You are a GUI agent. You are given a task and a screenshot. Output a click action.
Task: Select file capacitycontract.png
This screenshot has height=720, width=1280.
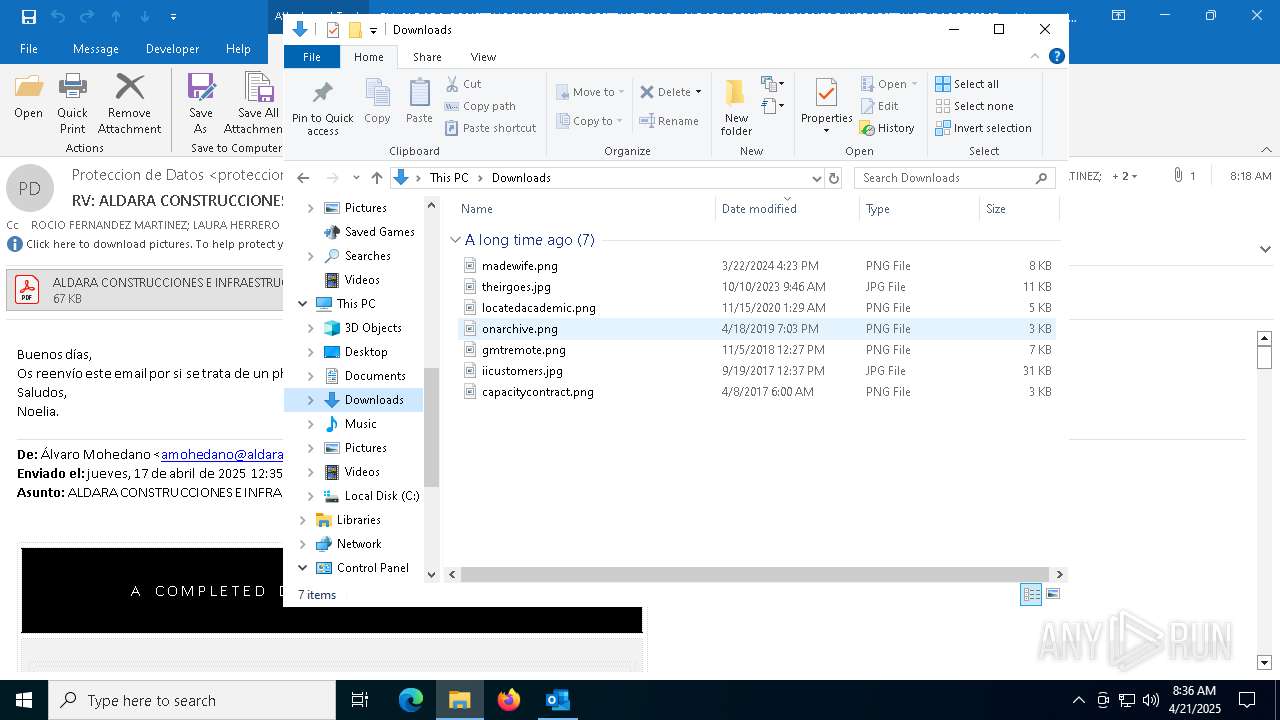pos(538,392)
